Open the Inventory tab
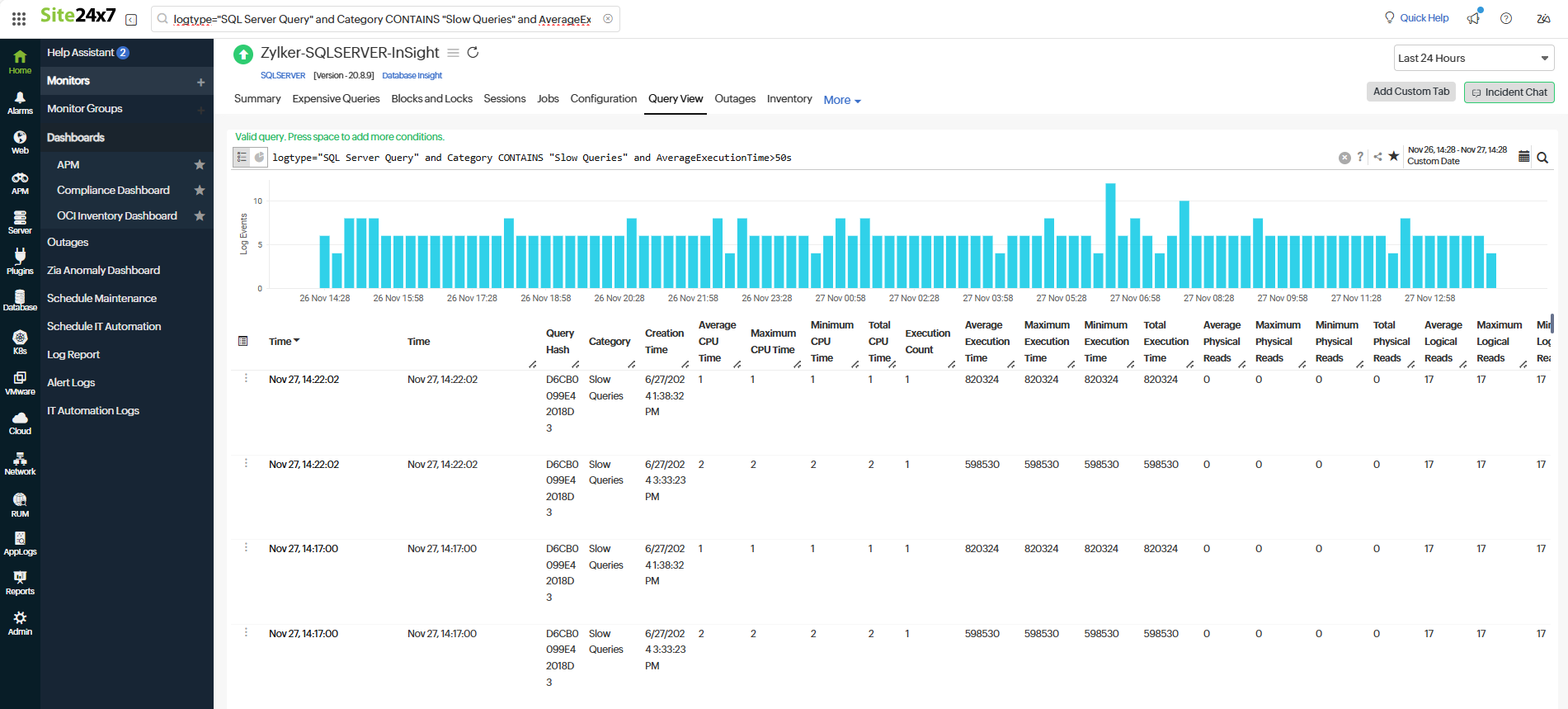The width and height of the screenshot is (1568, 709). click(x=789, y=98)
